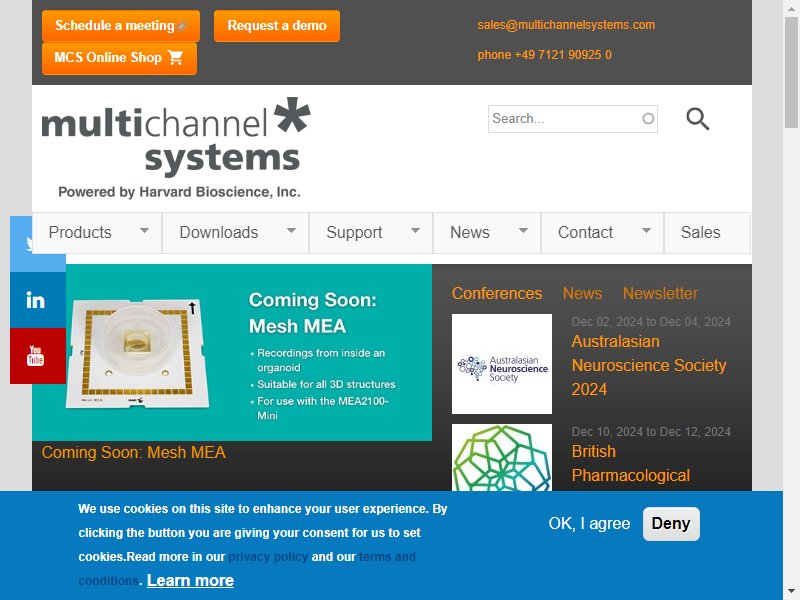Click the Schedule a meeting button
The height and width of the screenshot is (600, 800).
click(x=121, y=26)
